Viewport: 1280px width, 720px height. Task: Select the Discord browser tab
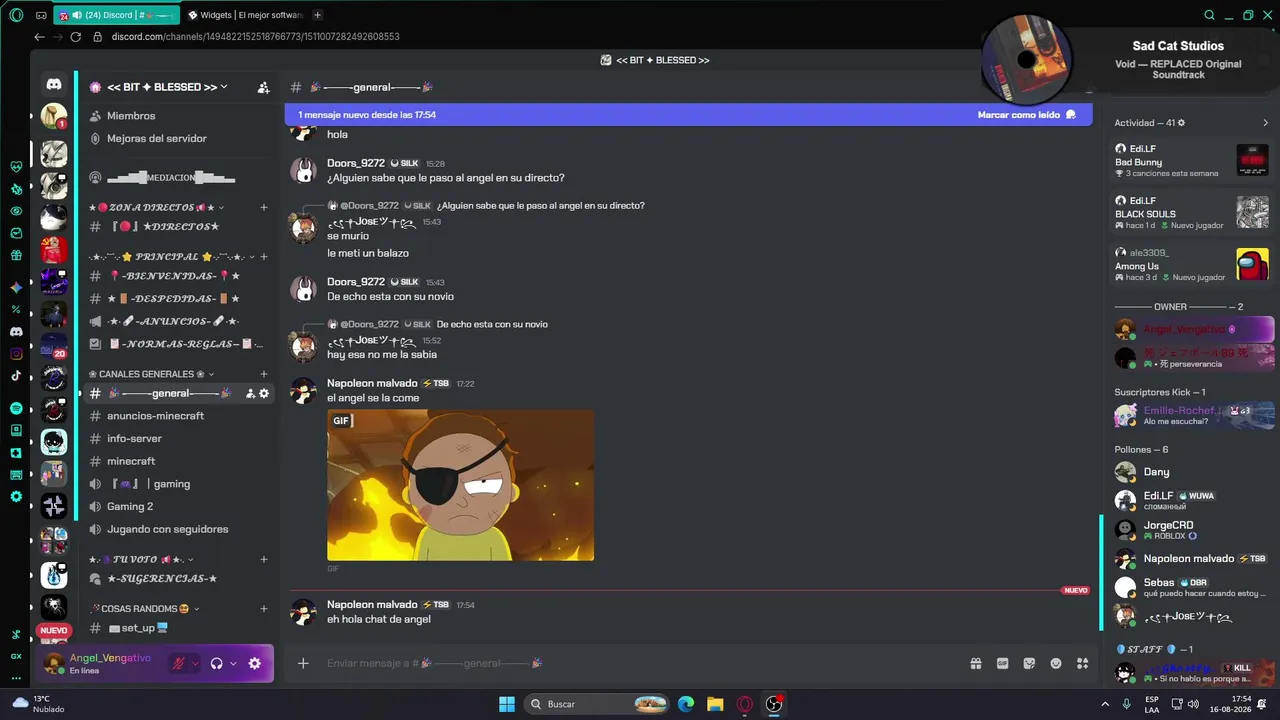[x=118, y=15]
